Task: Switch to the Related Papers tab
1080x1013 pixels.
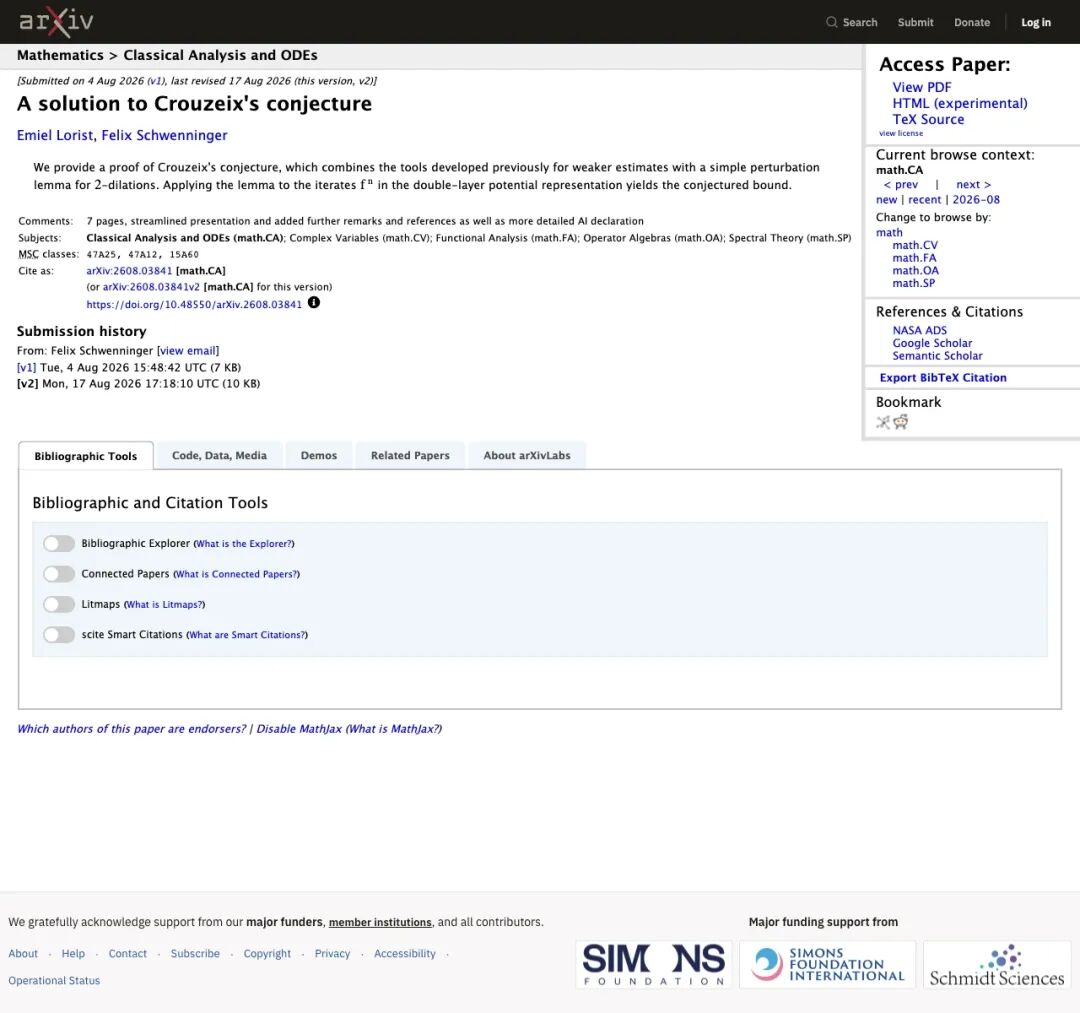Action: pyautogui.click(x=410, y=455)
